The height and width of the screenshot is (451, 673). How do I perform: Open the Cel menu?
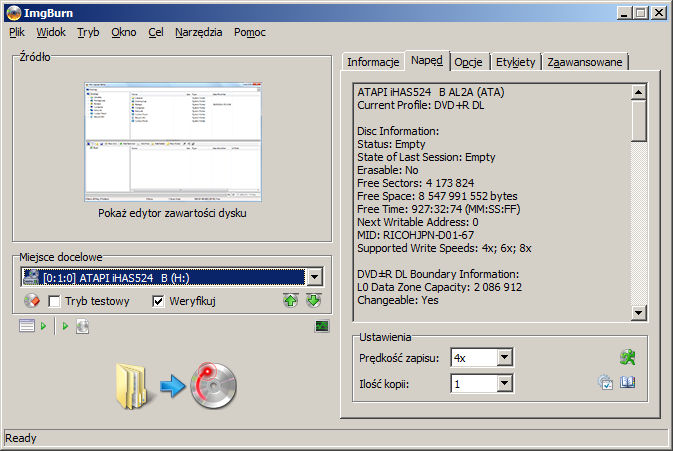click(156, 32)
